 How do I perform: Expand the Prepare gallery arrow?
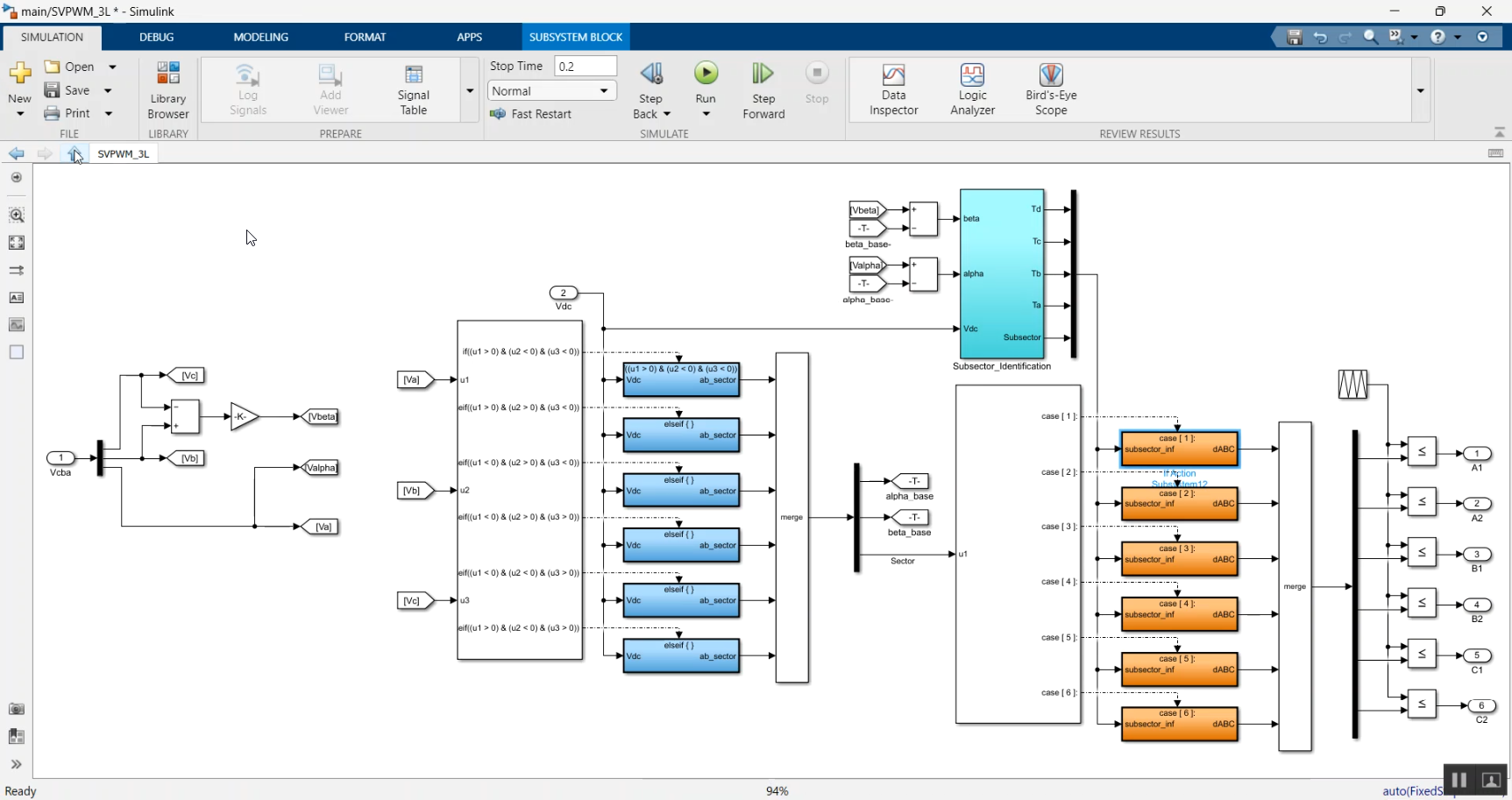tap(470, 90)
